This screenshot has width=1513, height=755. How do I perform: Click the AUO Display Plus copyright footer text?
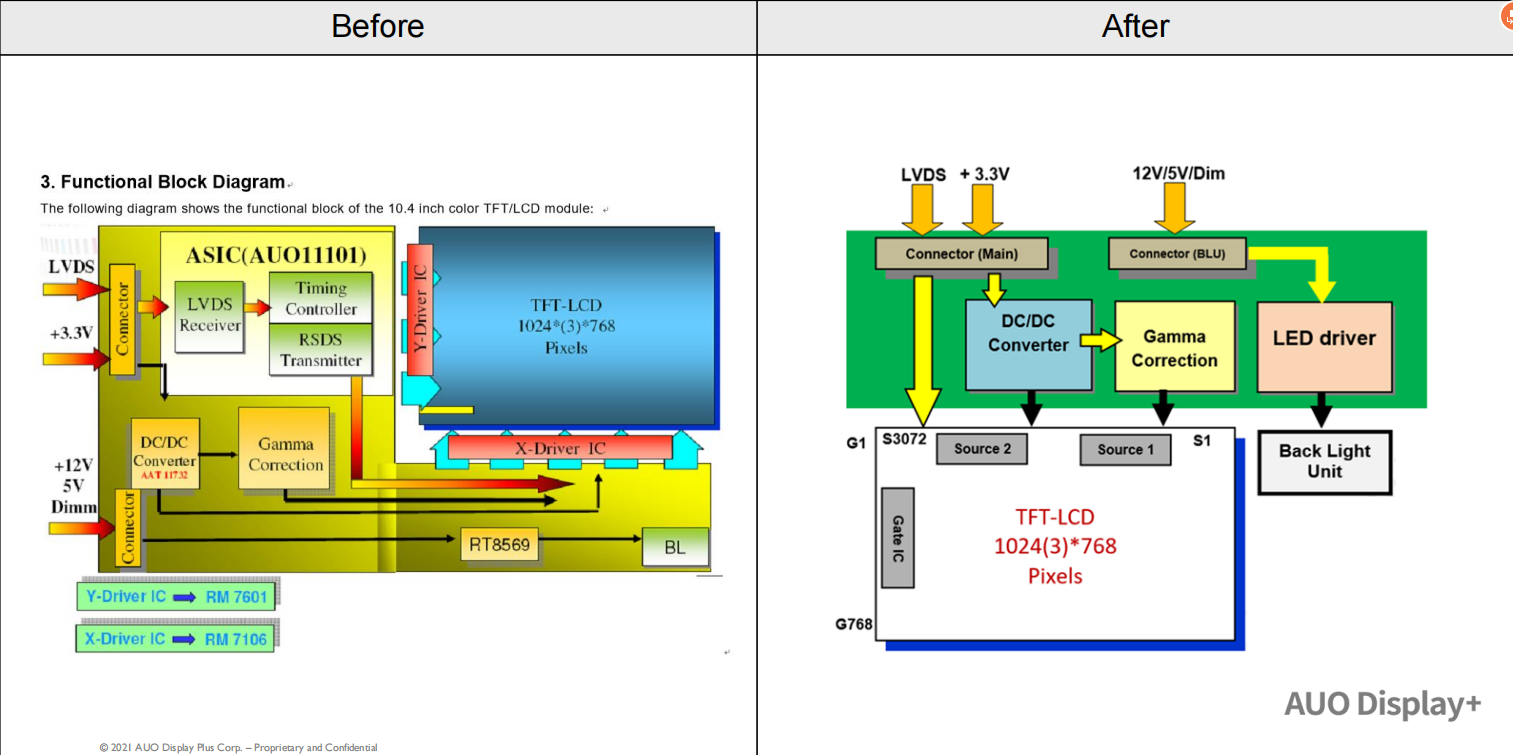point(238,747)
